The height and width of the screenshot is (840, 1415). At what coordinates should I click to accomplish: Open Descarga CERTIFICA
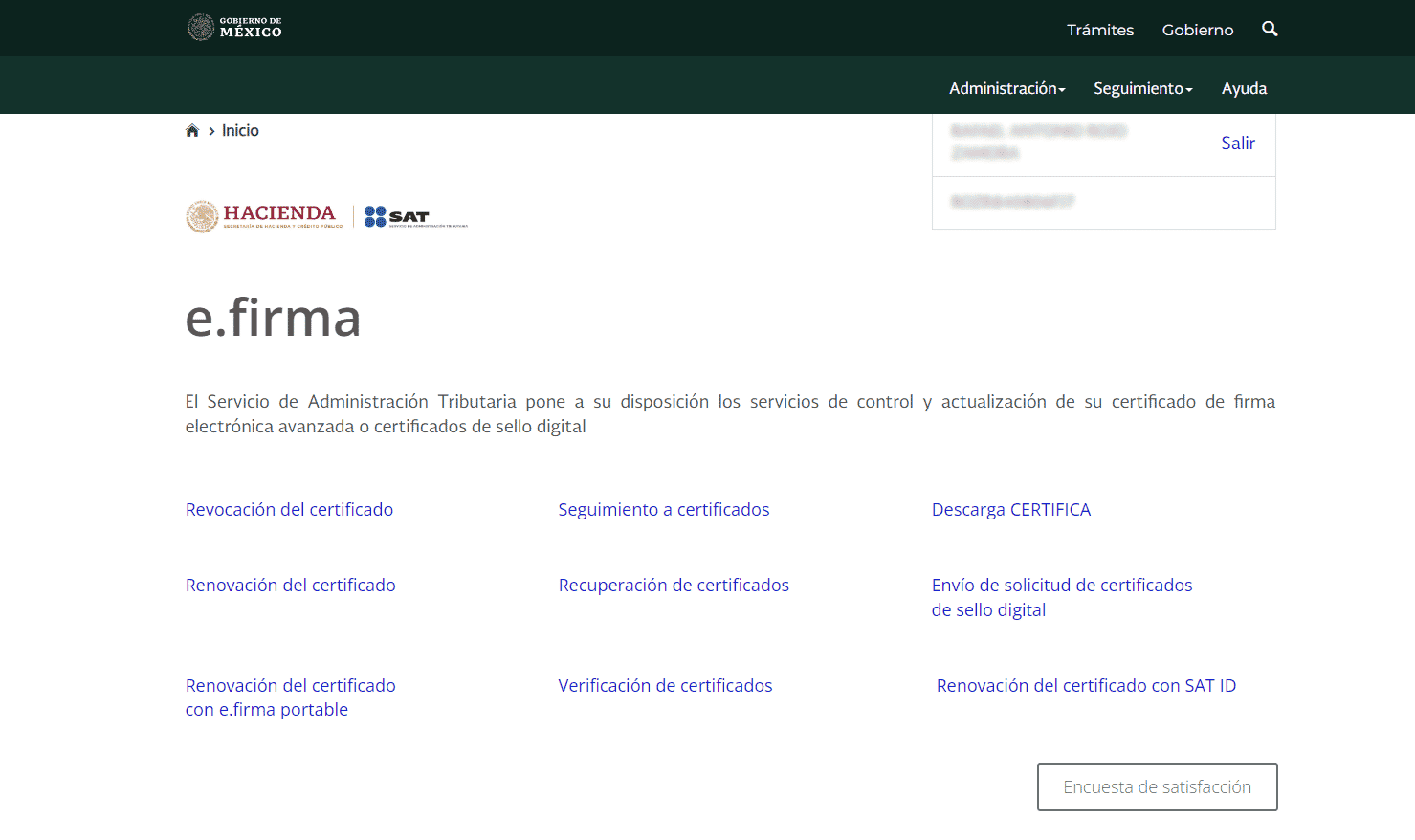coord(1011,509)
